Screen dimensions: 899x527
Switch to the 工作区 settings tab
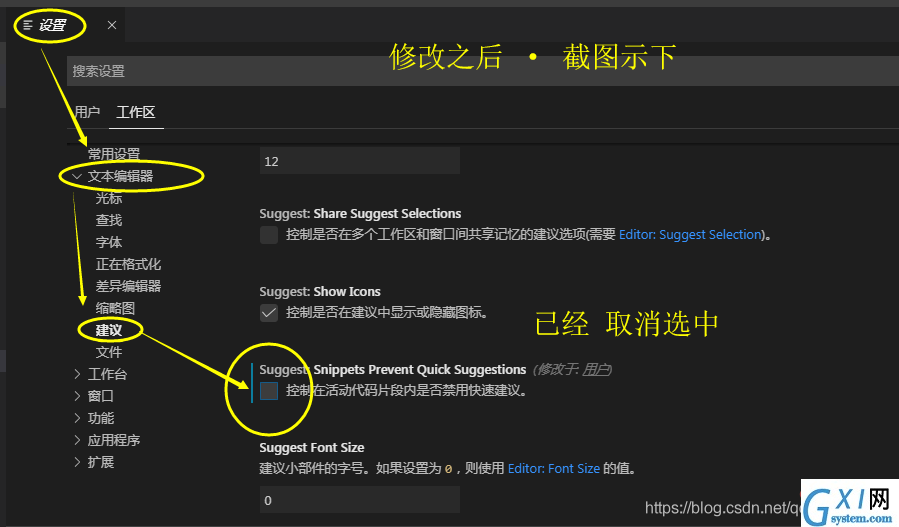tap(136, 112)
